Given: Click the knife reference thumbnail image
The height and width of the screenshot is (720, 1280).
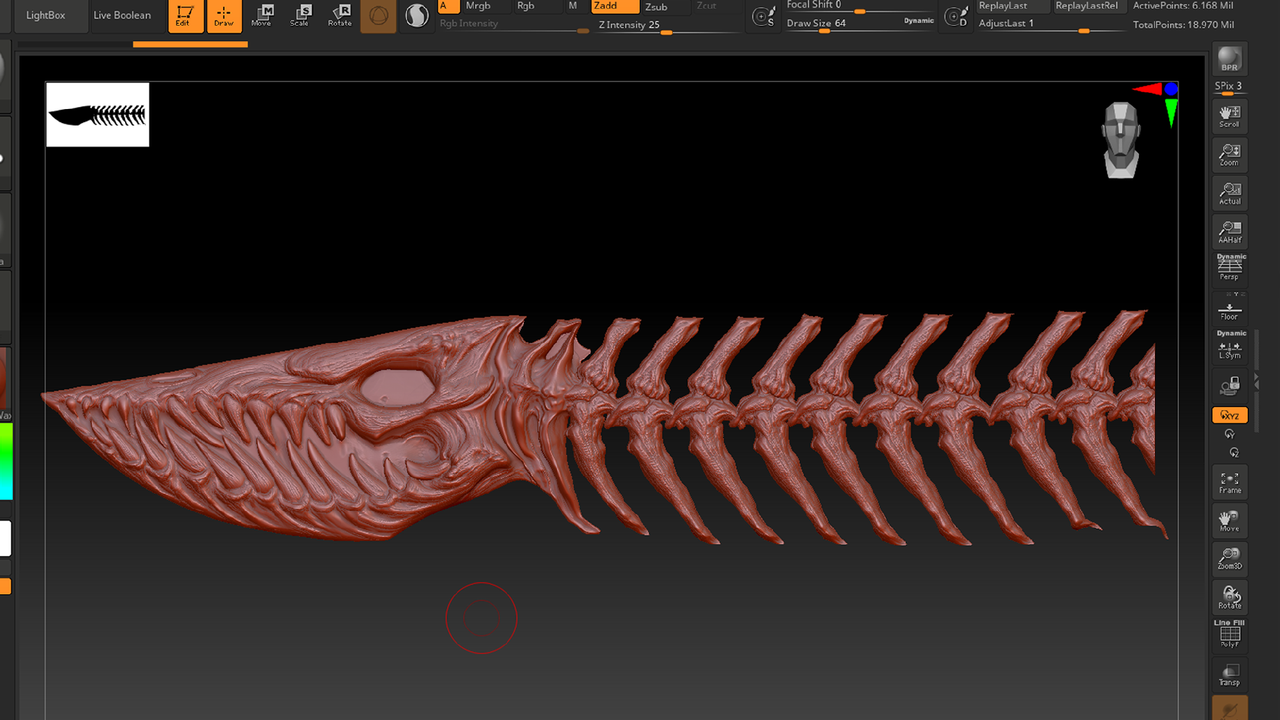Looking at the screenshot, I should [97, 114].
